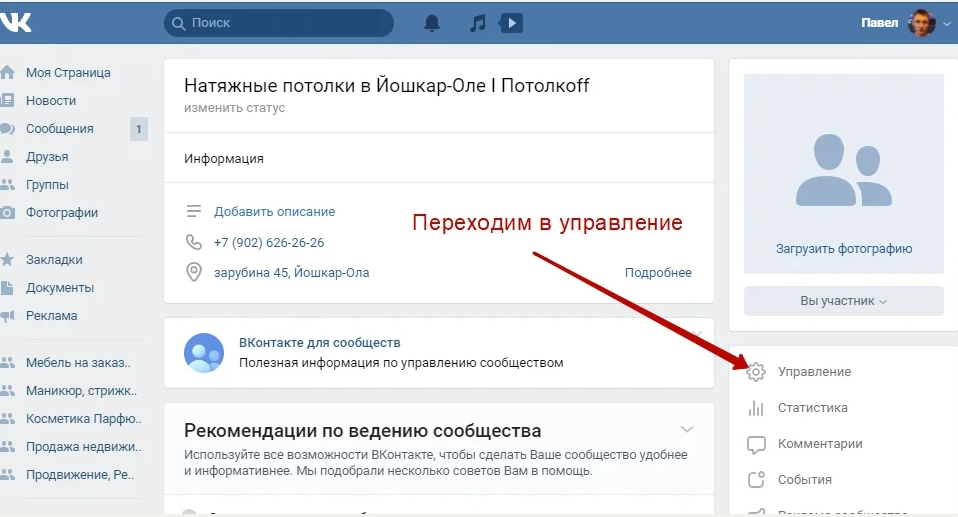The image size is (958, 517).
Task: Click the star icon beside Закладки
Action: click(x=7, y=260)
